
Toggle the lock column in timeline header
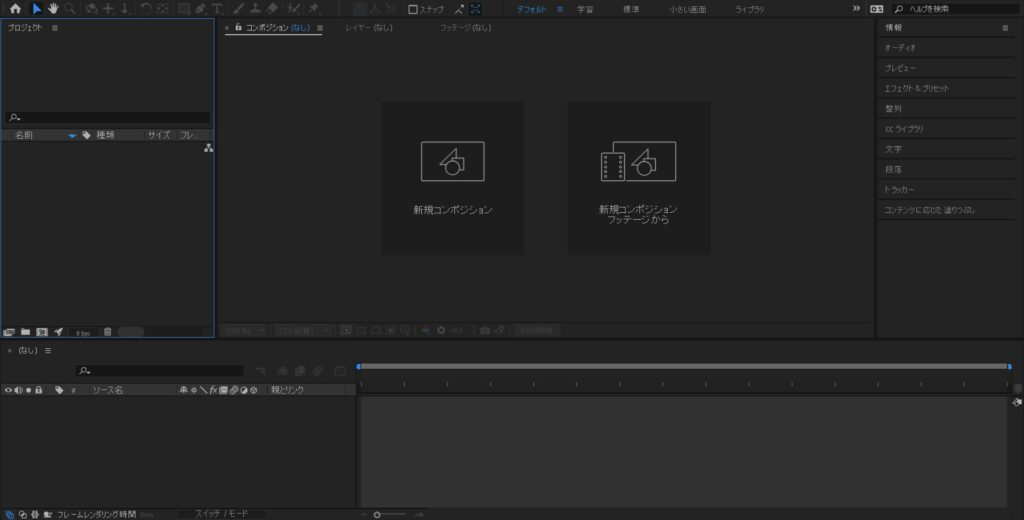[x=38, y=389]
